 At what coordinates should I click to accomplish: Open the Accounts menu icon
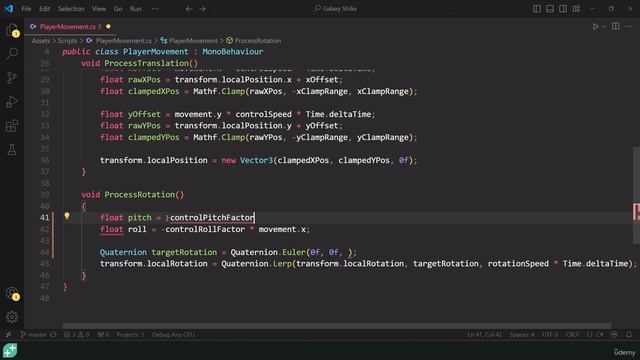coord(12,293)
